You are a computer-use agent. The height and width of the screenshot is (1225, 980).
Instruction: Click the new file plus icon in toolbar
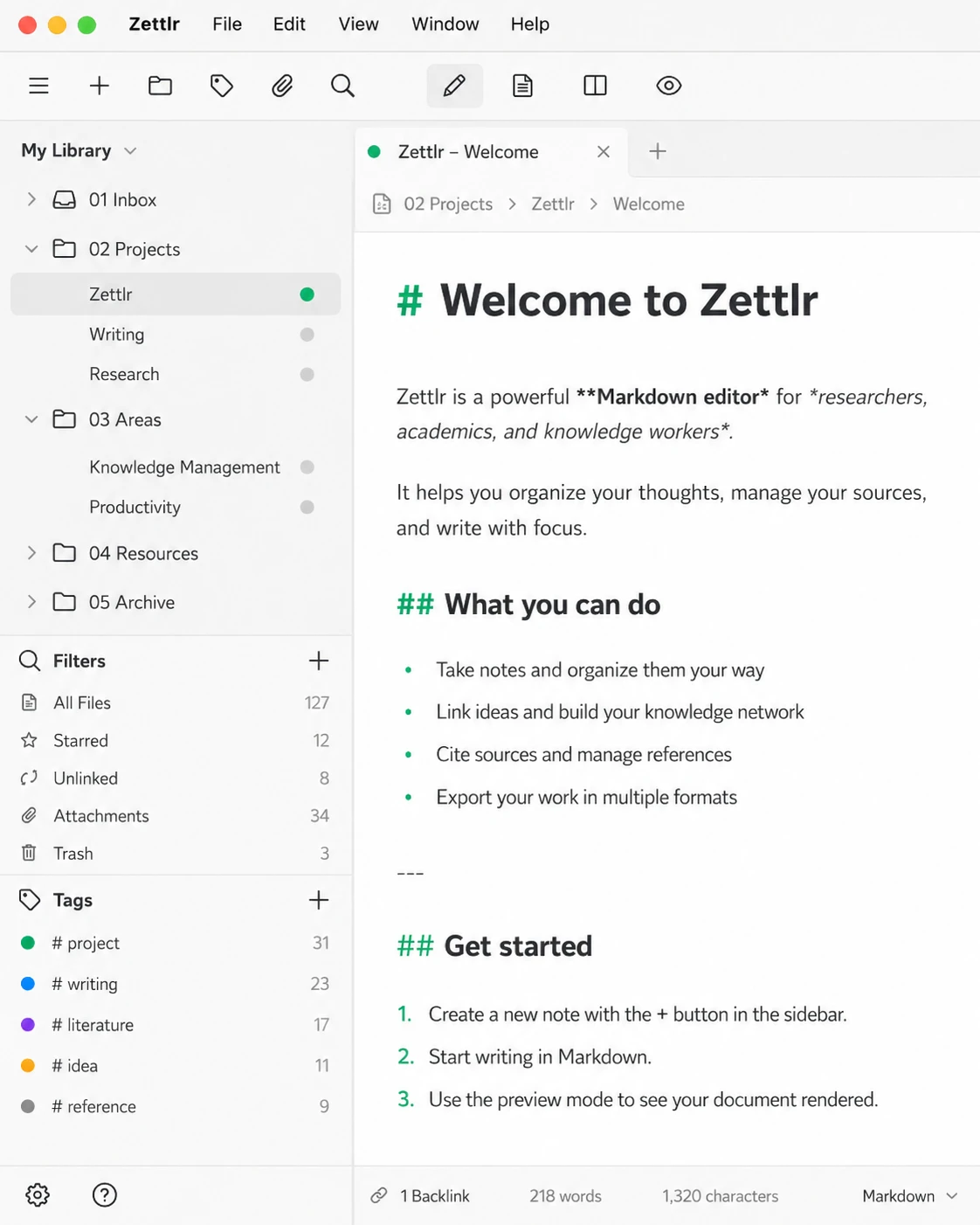click(100, 86)
